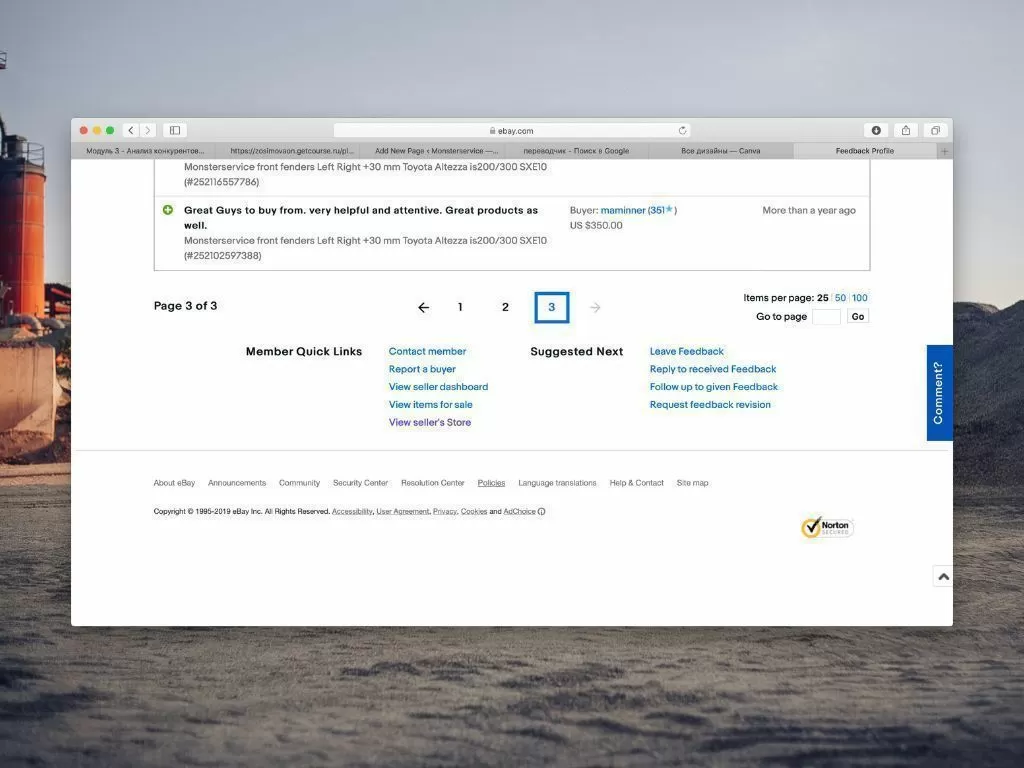Click the Safari back navigation arrow

[130, 130]
